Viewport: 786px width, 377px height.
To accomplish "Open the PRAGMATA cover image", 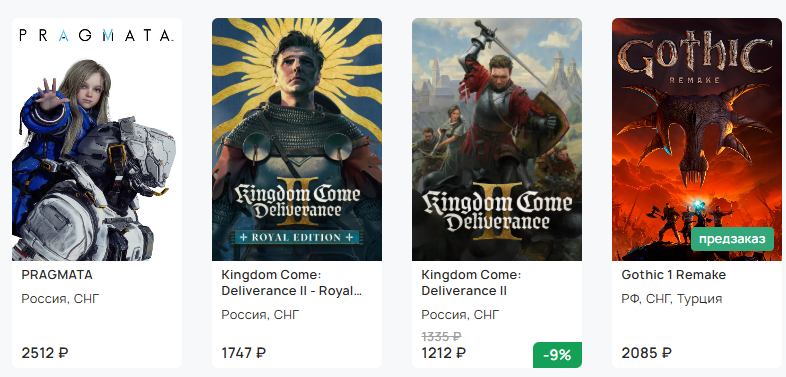I will click(x=97, y=139).
